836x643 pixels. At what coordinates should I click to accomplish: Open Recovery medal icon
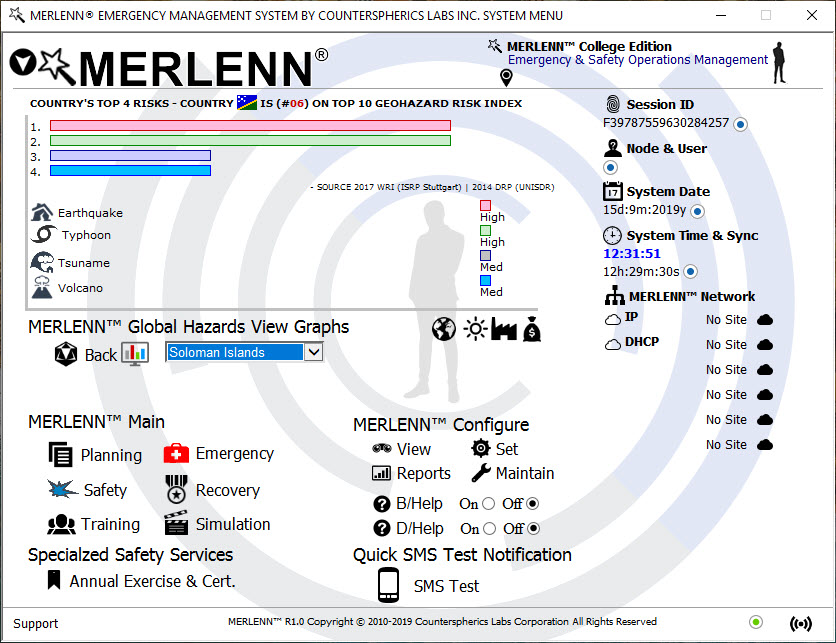coord(176,489)
